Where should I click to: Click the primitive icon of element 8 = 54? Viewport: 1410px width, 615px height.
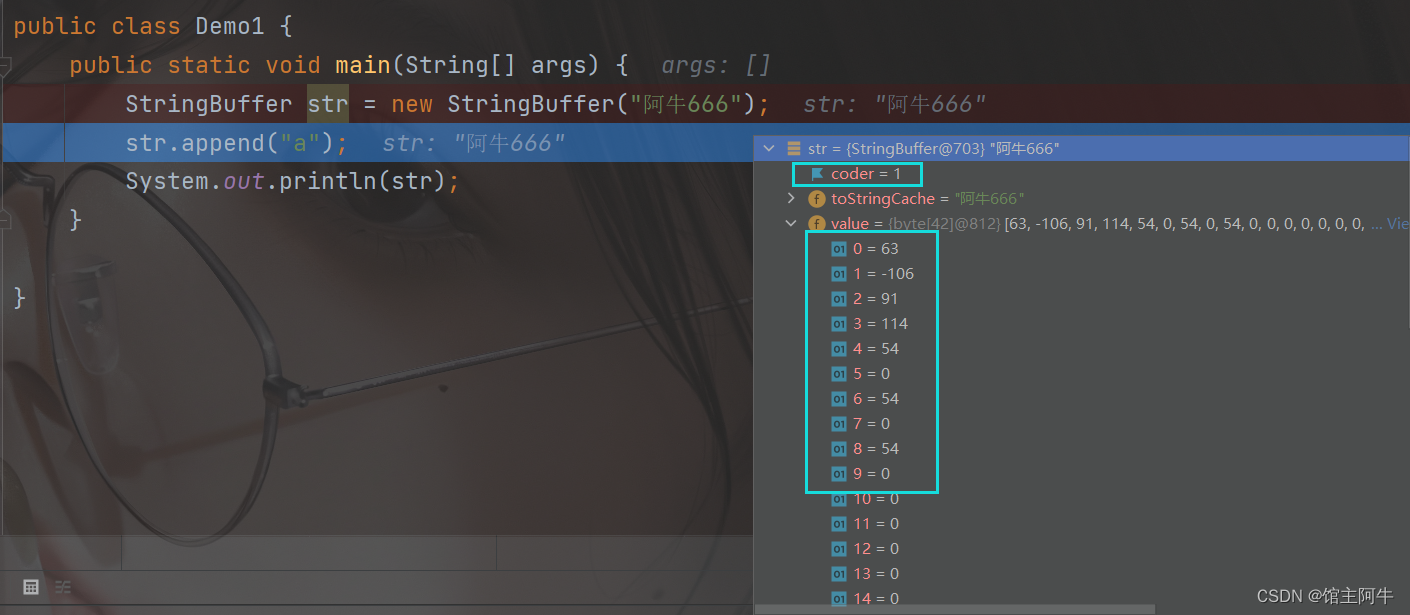[x=839, y=449]
